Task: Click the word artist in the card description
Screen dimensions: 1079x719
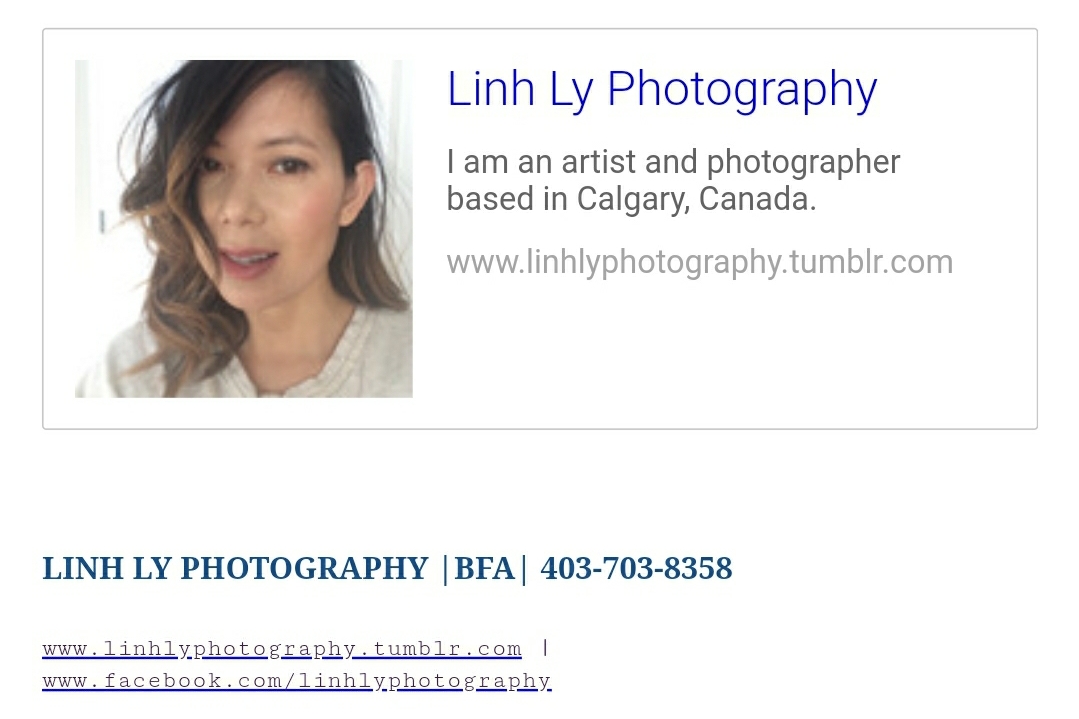Action: pos(598,162)
